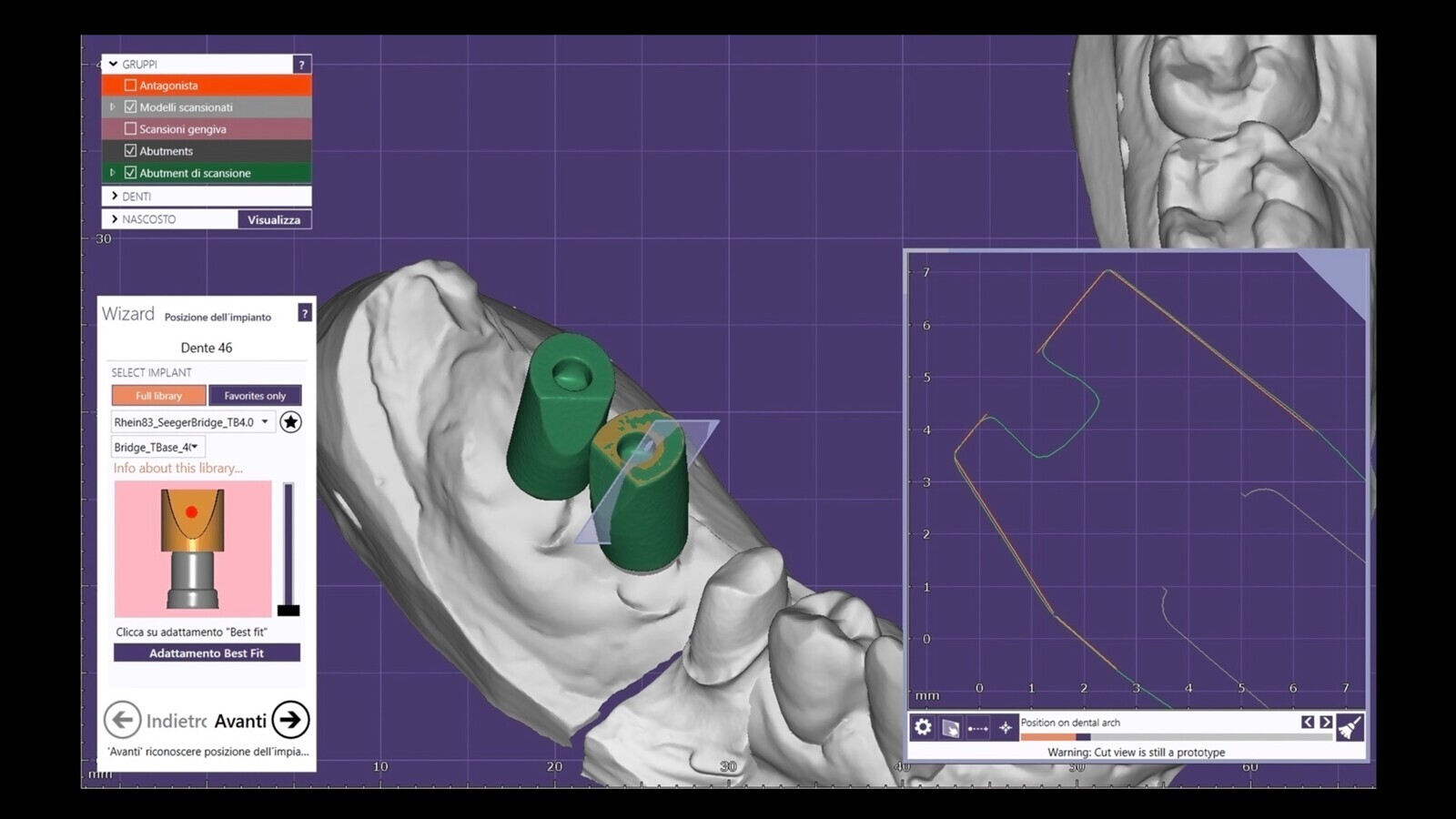1456x819 pixels.
Task: Click the plane-with-arrow icon in cut view
Action: [950, 728]
